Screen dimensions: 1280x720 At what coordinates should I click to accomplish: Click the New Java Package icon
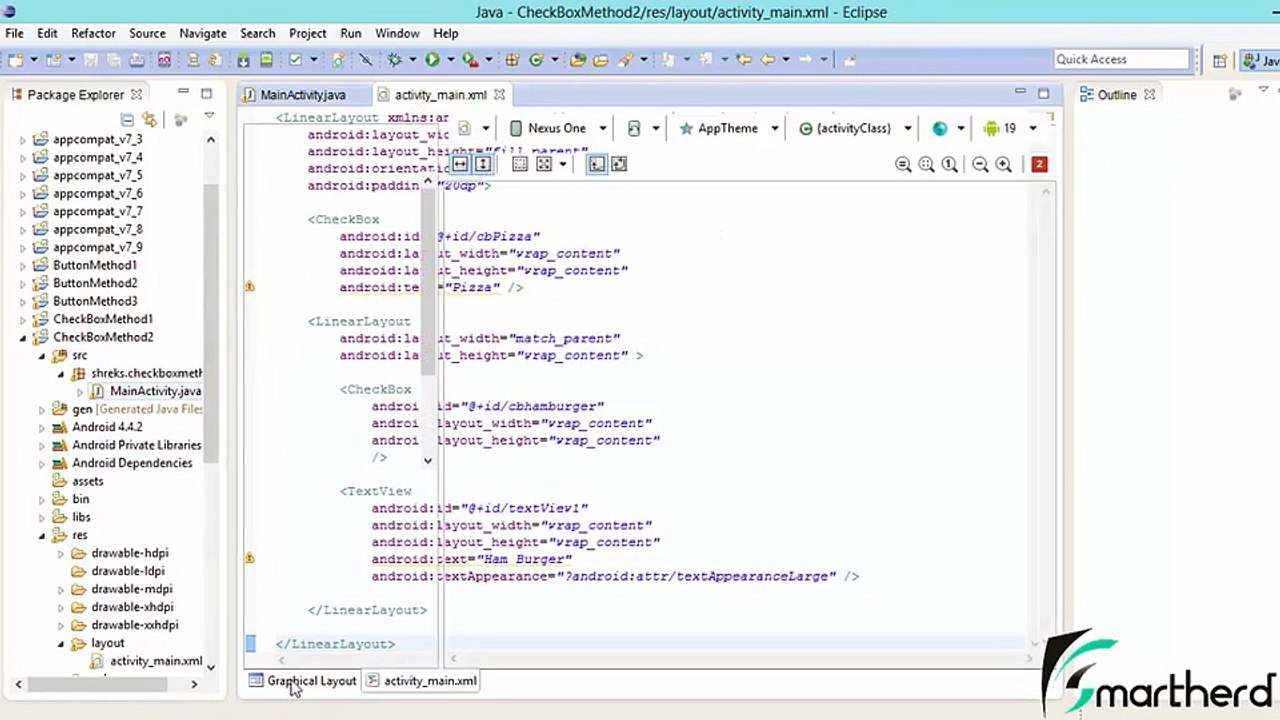(513, 60)
